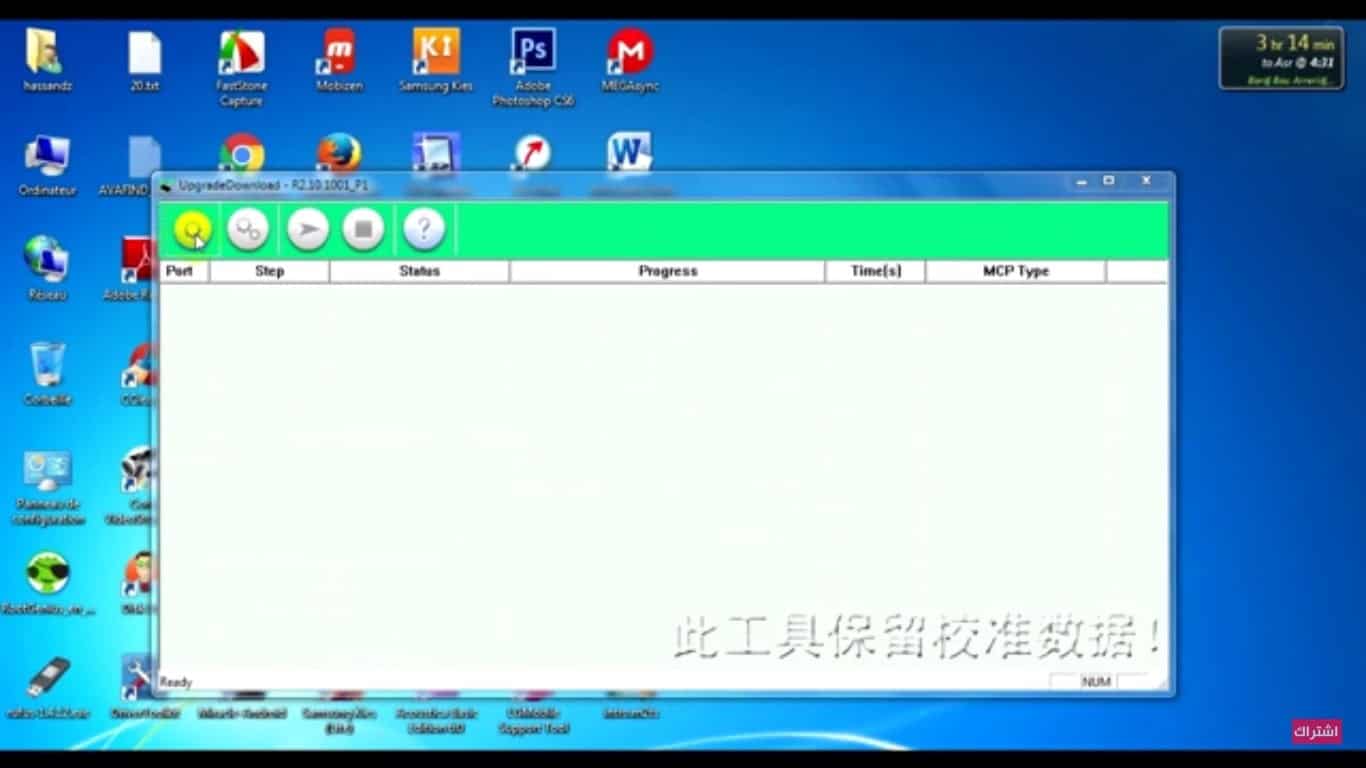1366x768 pixels.
Task: Select the Firefox desktop icon
Action: (339, 152)
